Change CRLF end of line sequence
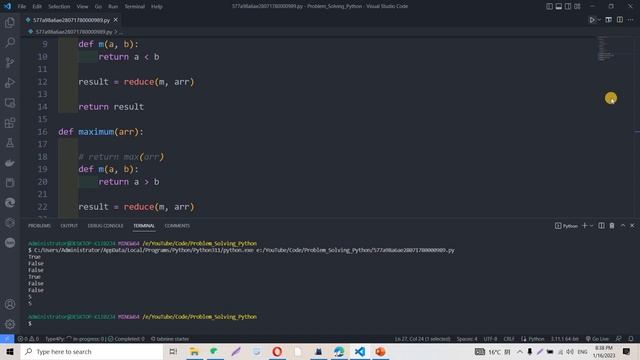 [x=509, y=339]
